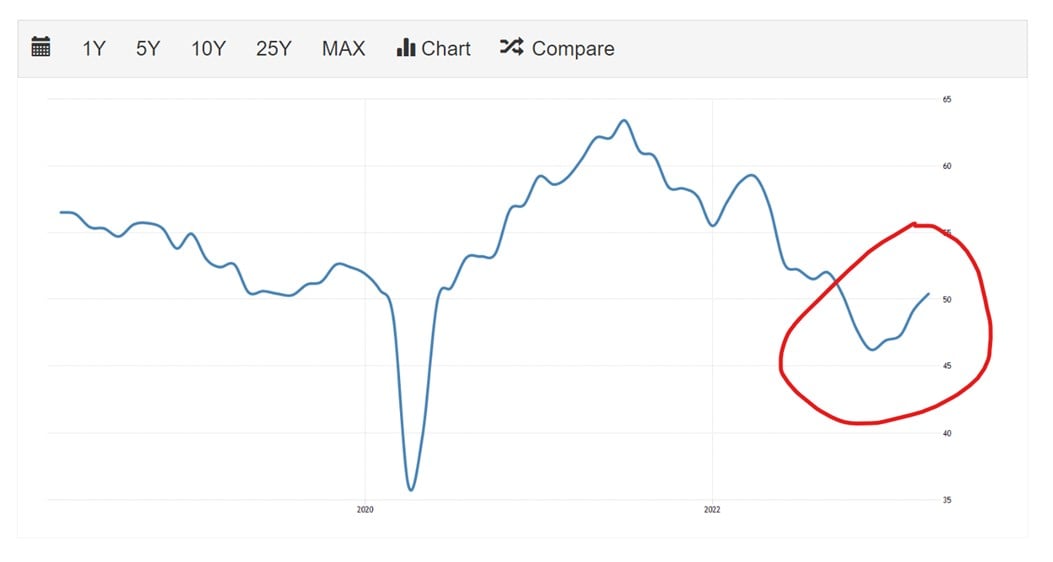Open the Chart type dropdown label
1053x562 pixels.
coord(446,48)
